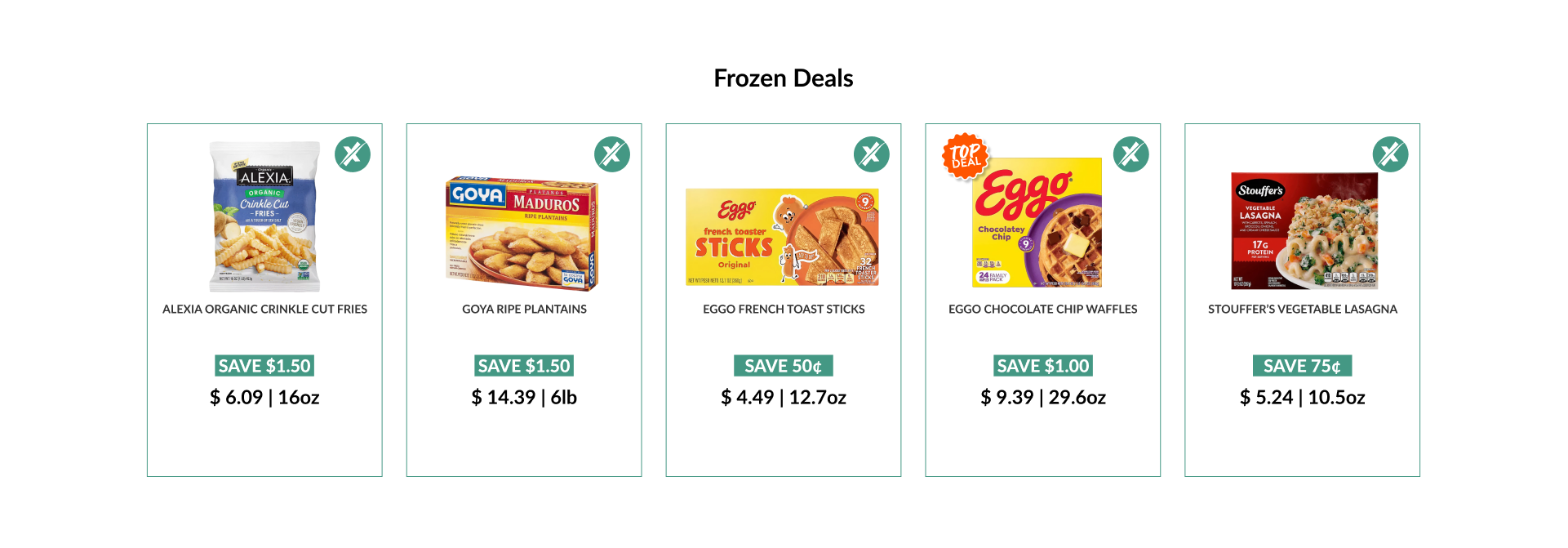Click the orange Top Deal badge

tap(966, 155)
